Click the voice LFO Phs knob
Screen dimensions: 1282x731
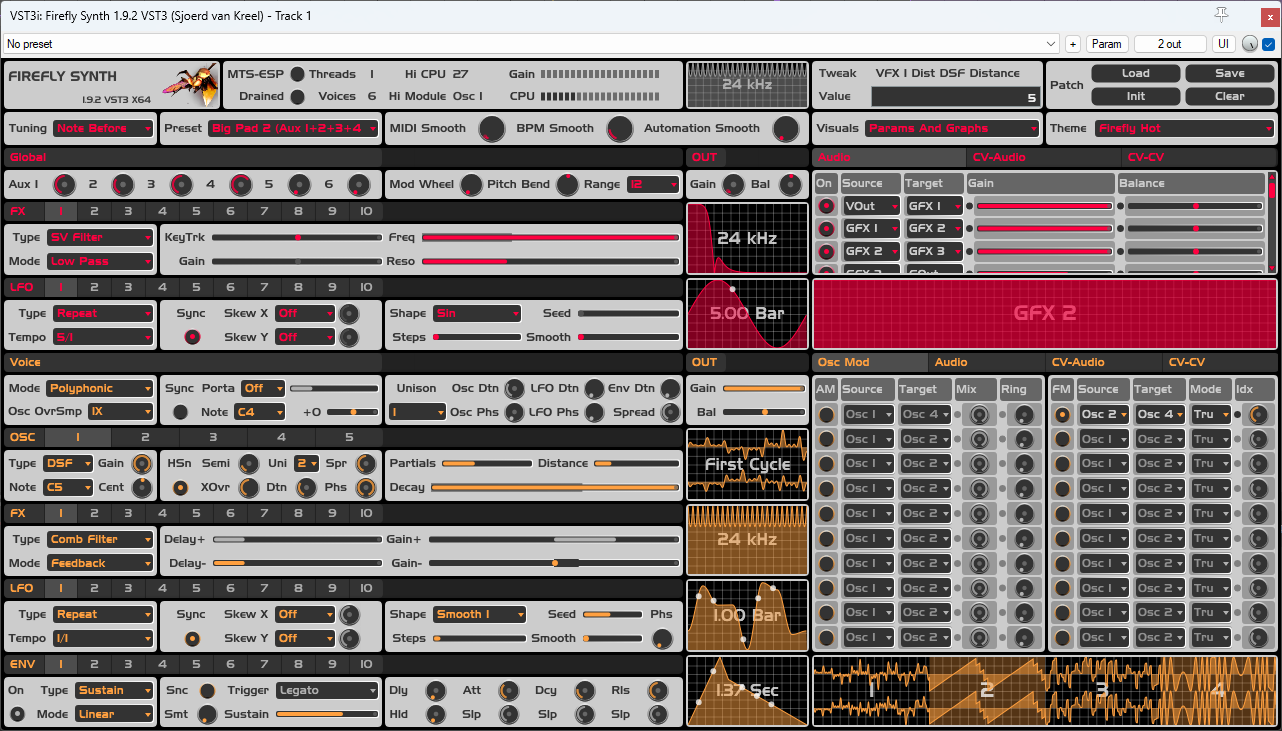[x=662, y=638]
